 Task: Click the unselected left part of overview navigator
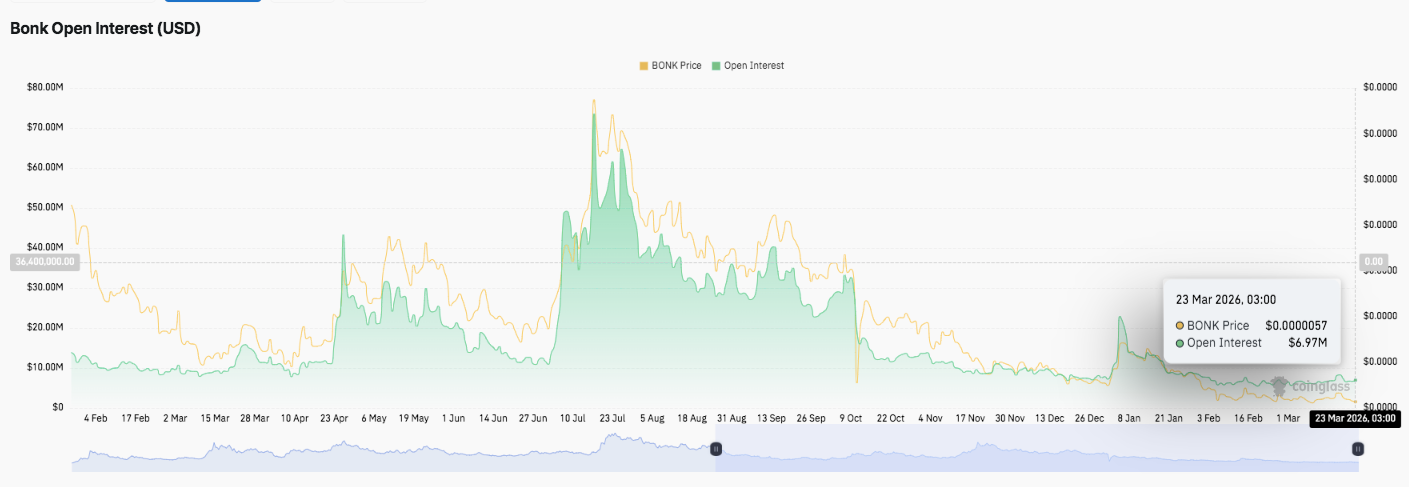(x=390, y=455)
